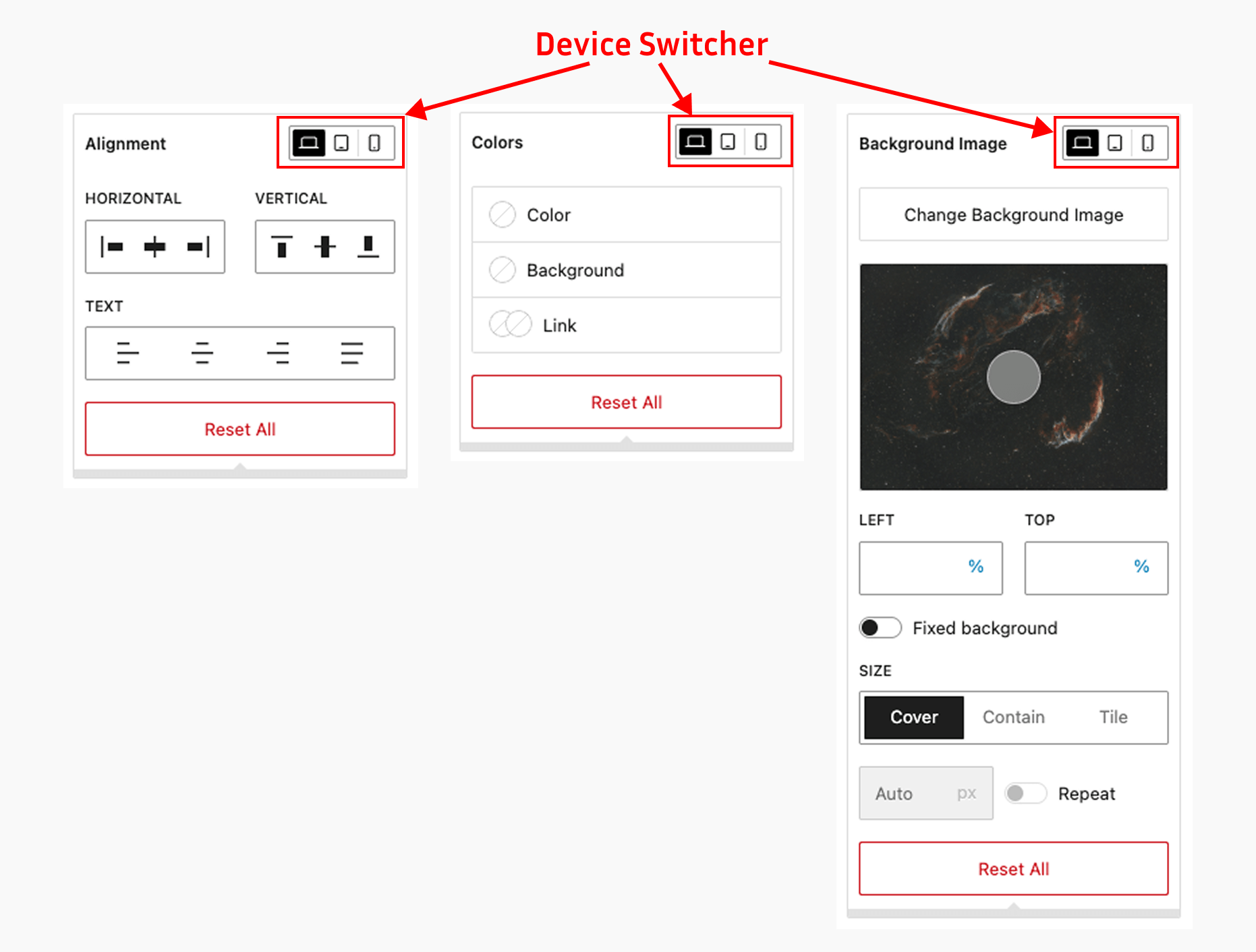The image size is (1256, 952).
Task: Open the Background color picker
Action: pos(626,270)
